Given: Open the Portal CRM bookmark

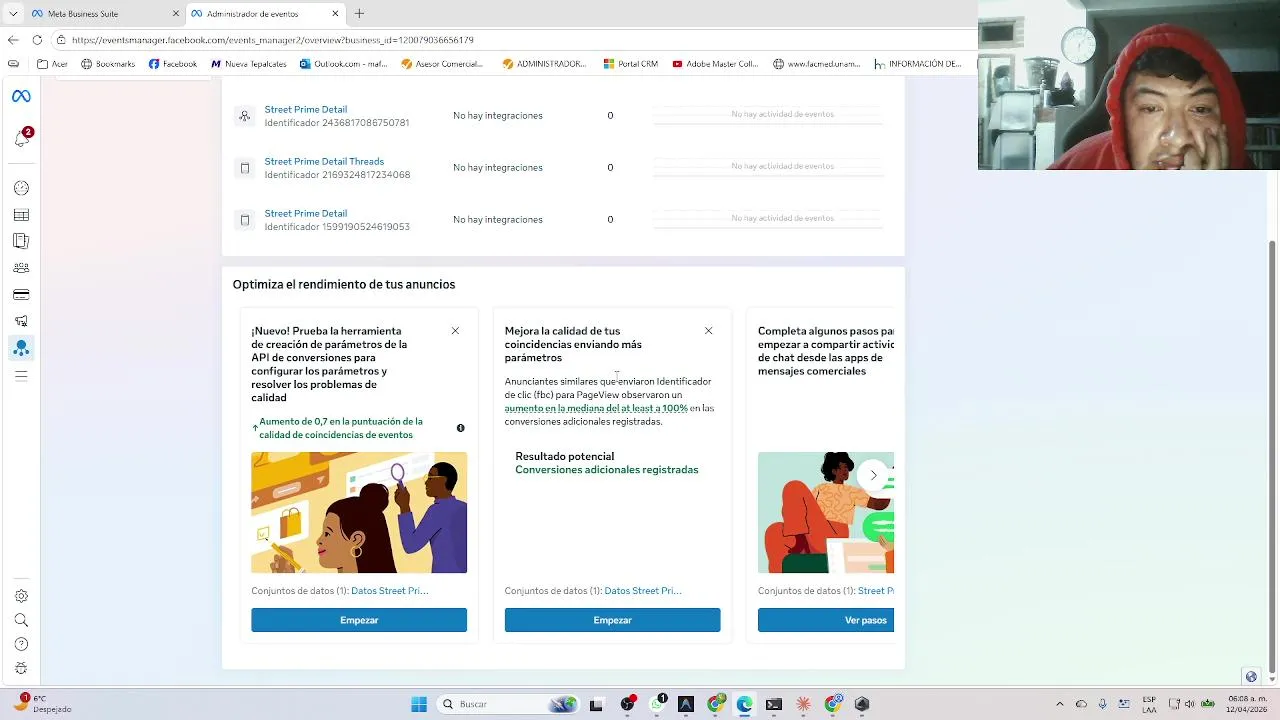Looking at the screenshot, I should [631, 64].
